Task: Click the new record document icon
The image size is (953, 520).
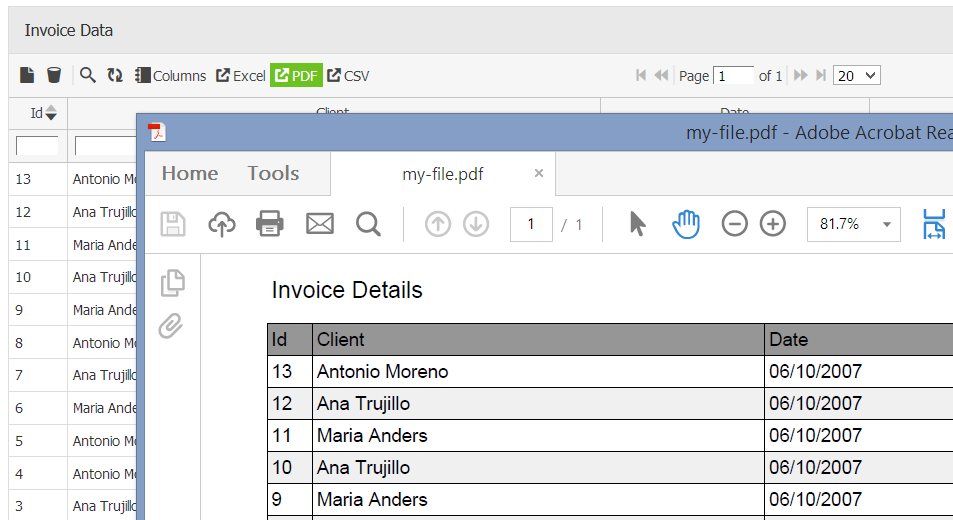Action: pyautogui.click(x=28, y=75)
